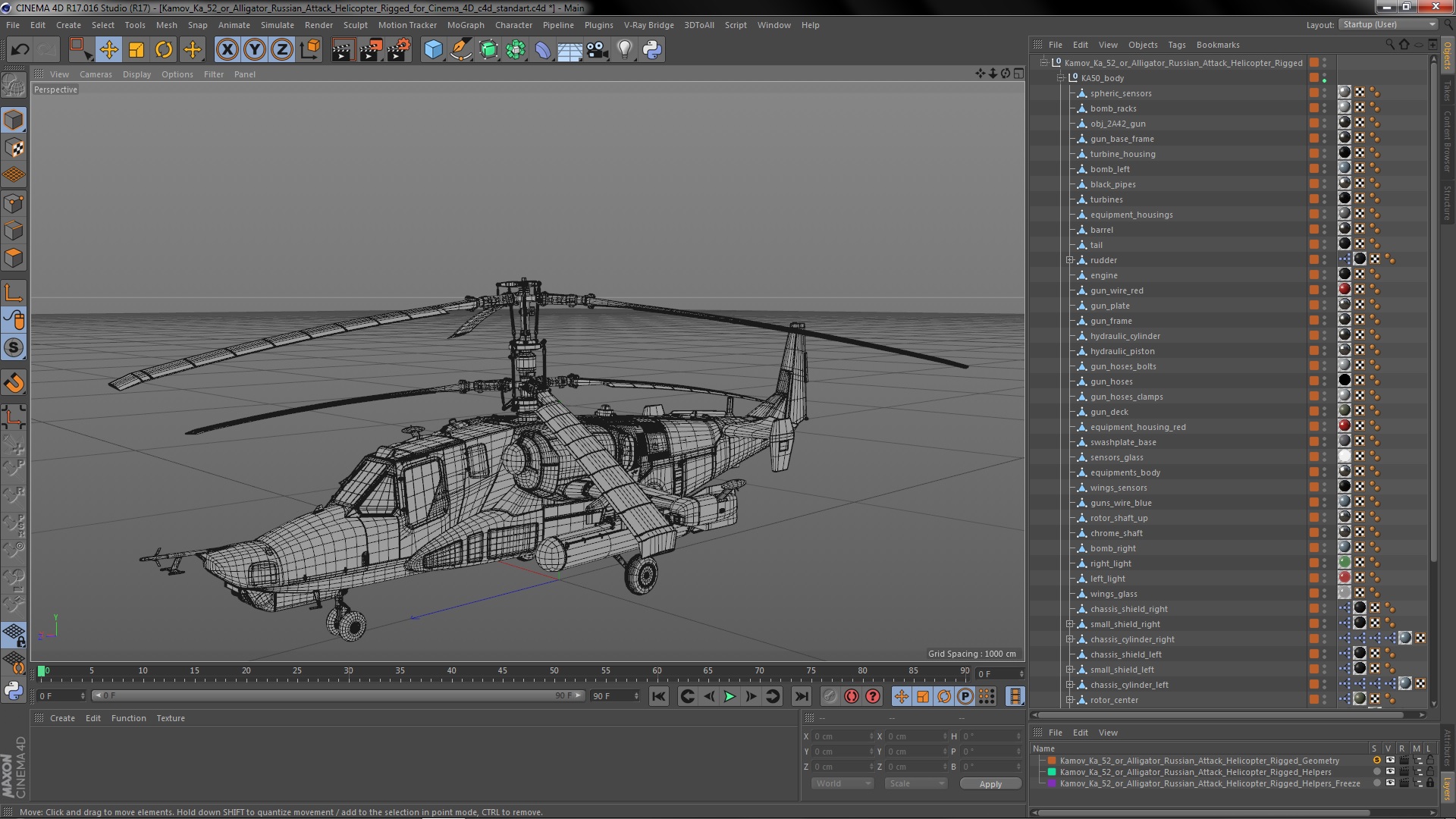Click frame 45 on timeline ruler
The height and width of the screenshot is (819, 1456).
503,671
